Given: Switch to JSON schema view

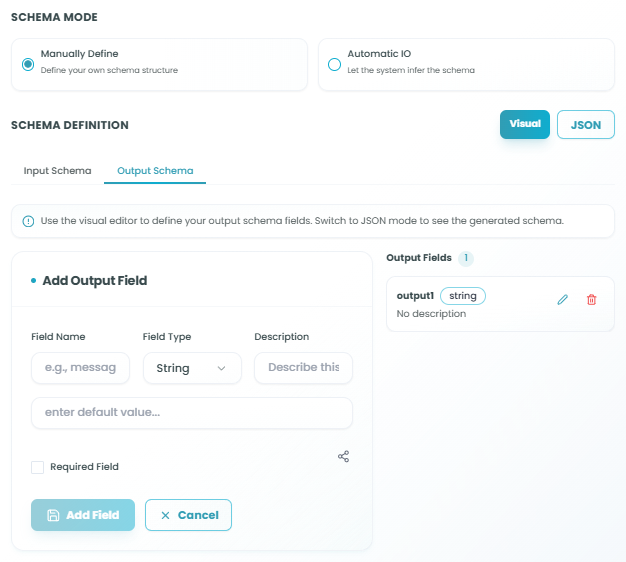Looking at the screenshot, I should [585, 125].
